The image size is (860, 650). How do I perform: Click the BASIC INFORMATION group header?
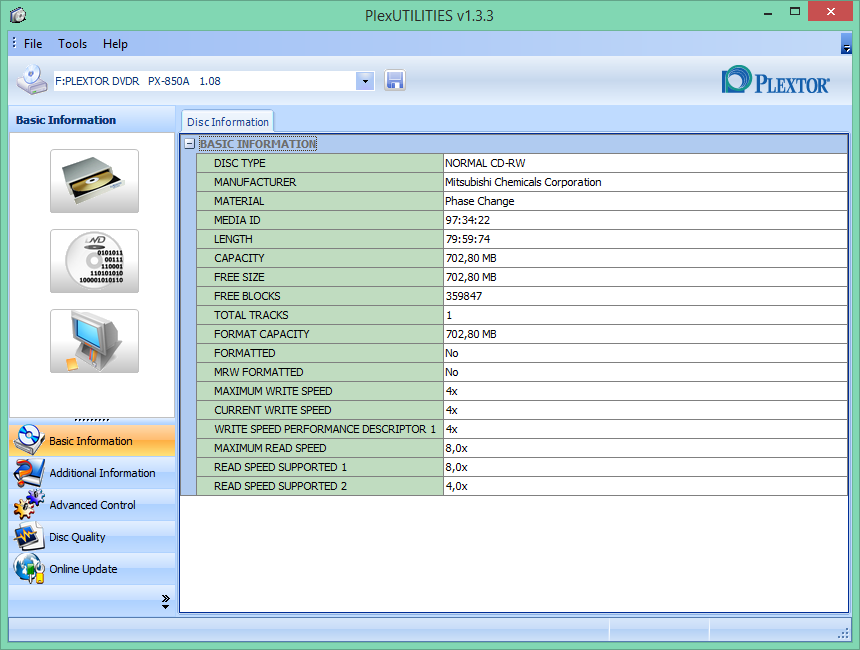pos(258,144)
